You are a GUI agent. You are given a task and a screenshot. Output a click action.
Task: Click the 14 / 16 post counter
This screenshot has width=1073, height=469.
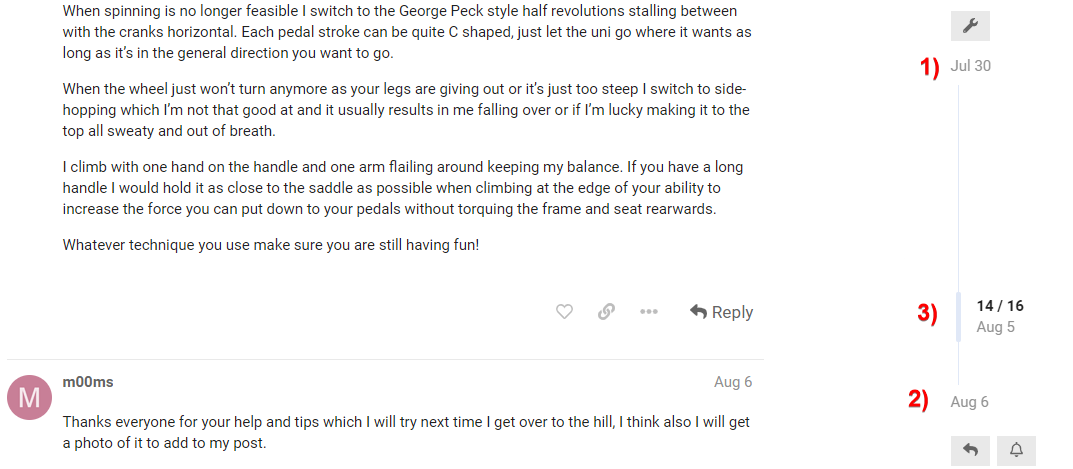click(1000, 306)
